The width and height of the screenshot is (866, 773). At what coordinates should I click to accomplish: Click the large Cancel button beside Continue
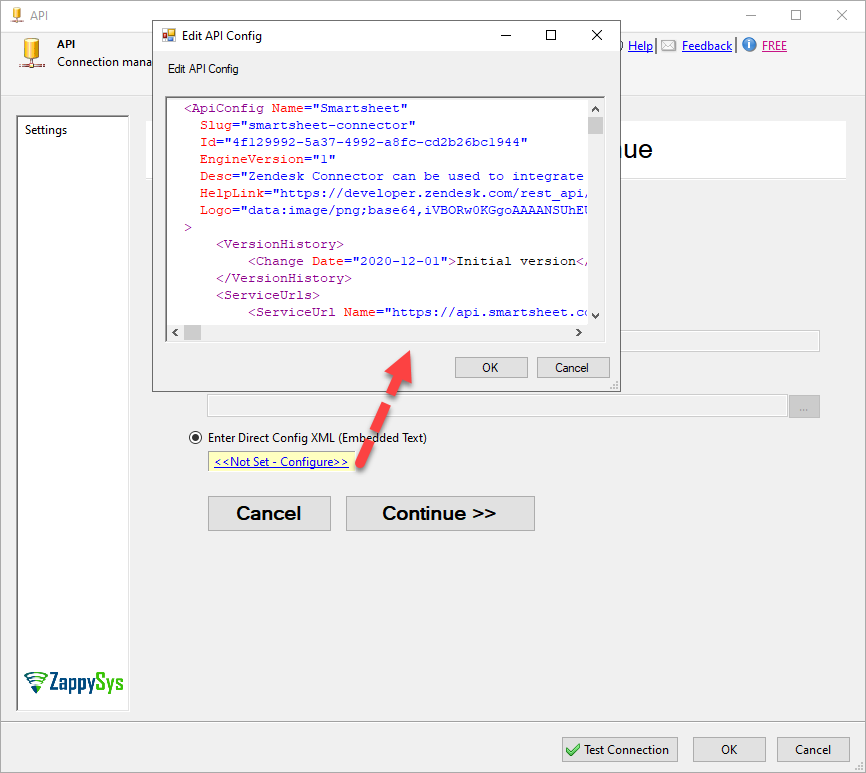click(269, 513)
